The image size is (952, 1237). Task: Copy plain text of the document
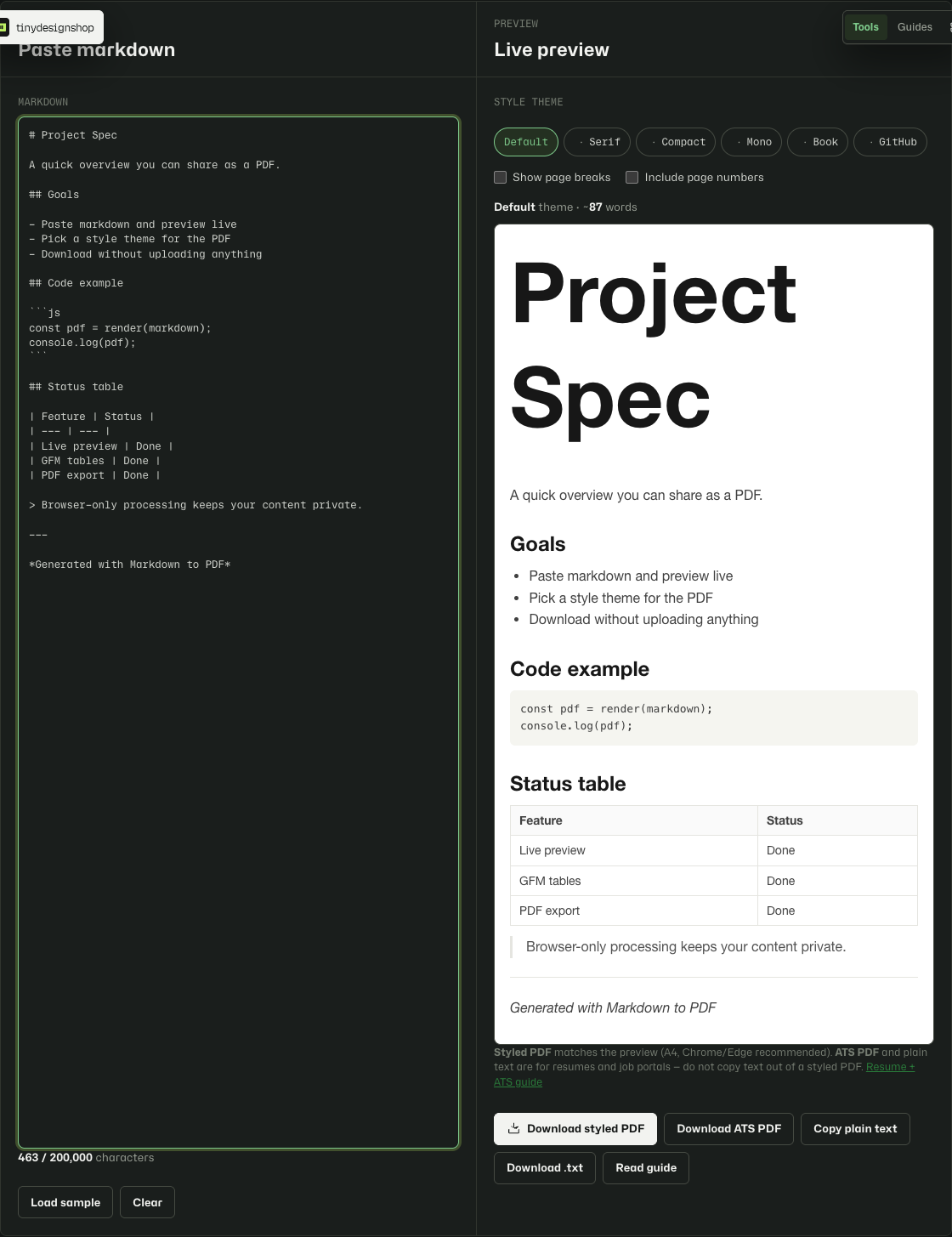[x=855, y=1129]
